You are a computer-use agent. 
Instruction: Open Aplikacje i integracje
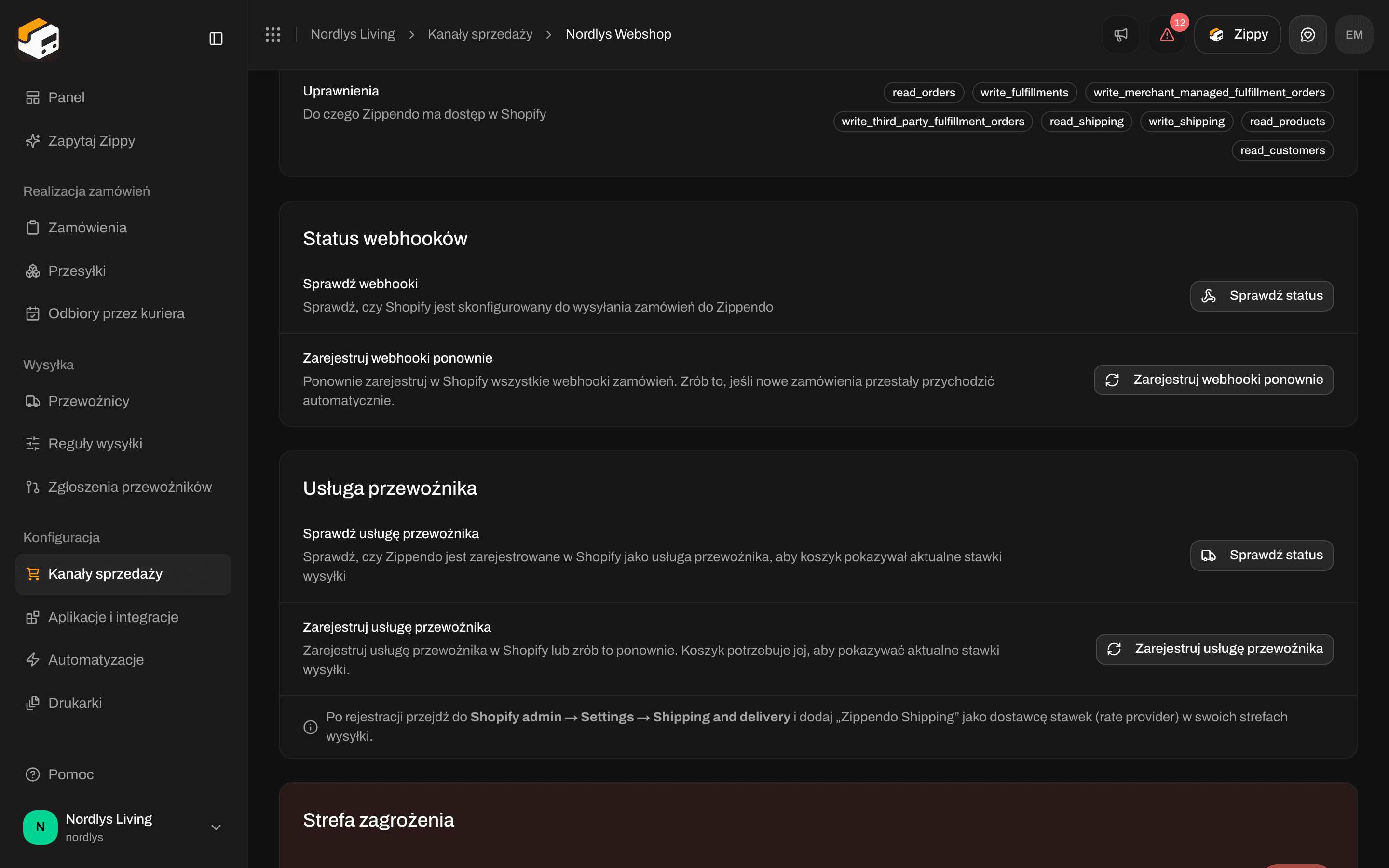point(123,617)
